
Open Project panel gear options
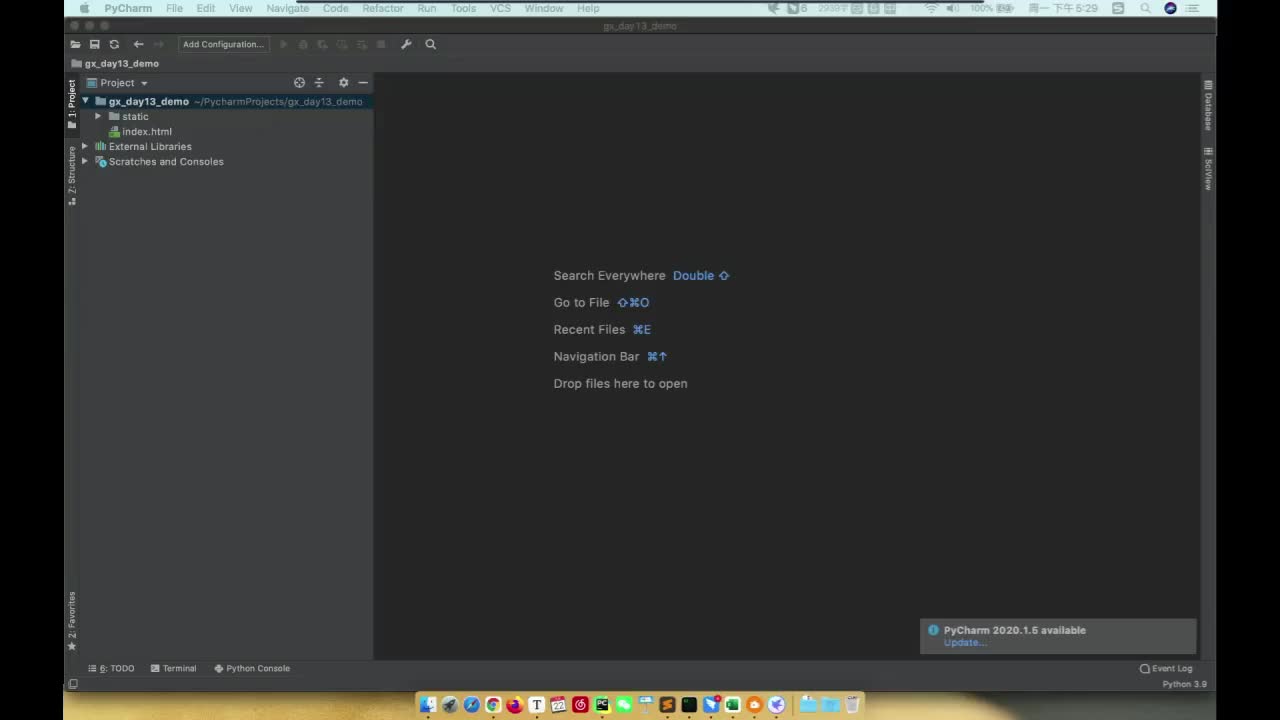coord(343,83)
